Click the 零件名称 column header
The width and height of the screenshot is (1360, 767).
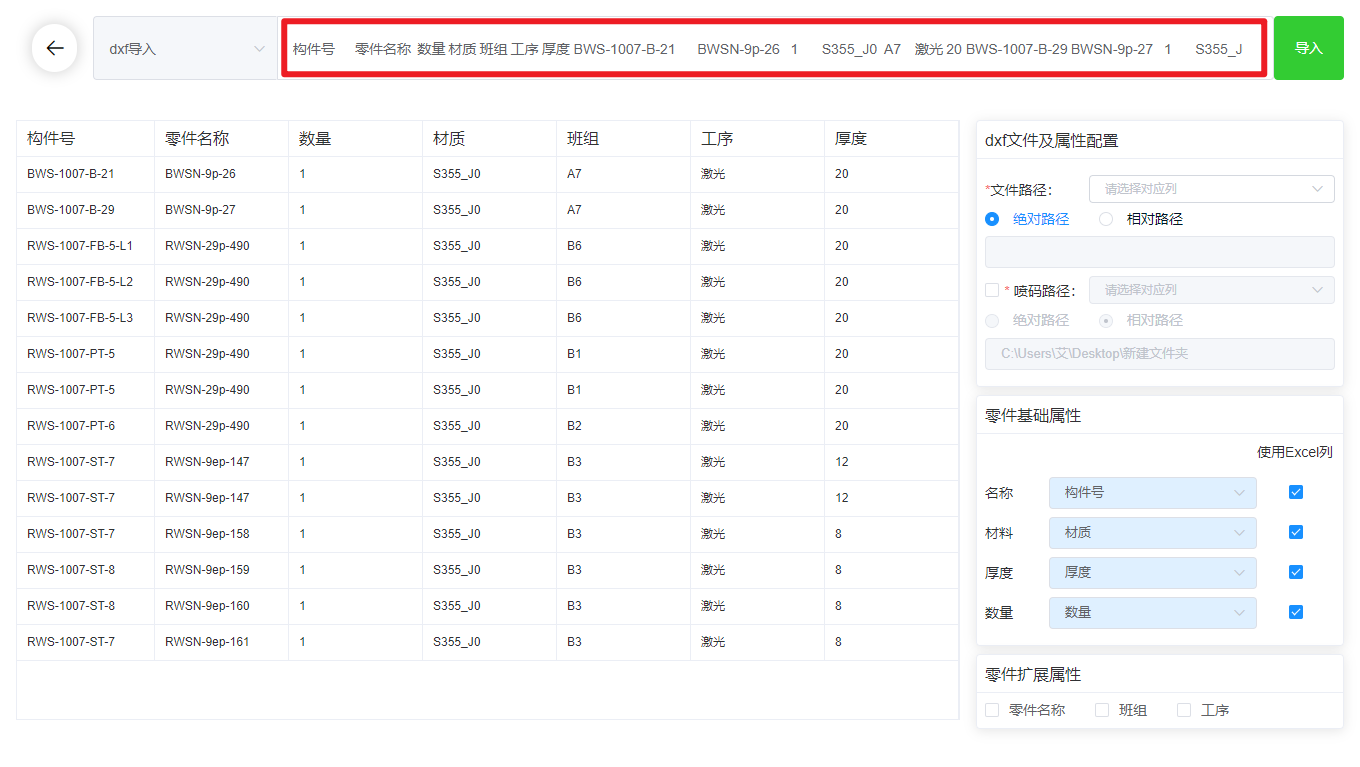coord(221,139)
